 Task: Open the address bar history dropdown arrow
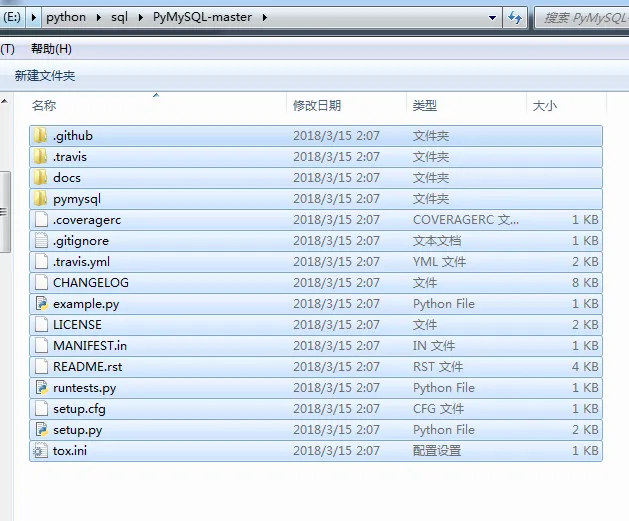pyautogui.click(x=492, y=18)
